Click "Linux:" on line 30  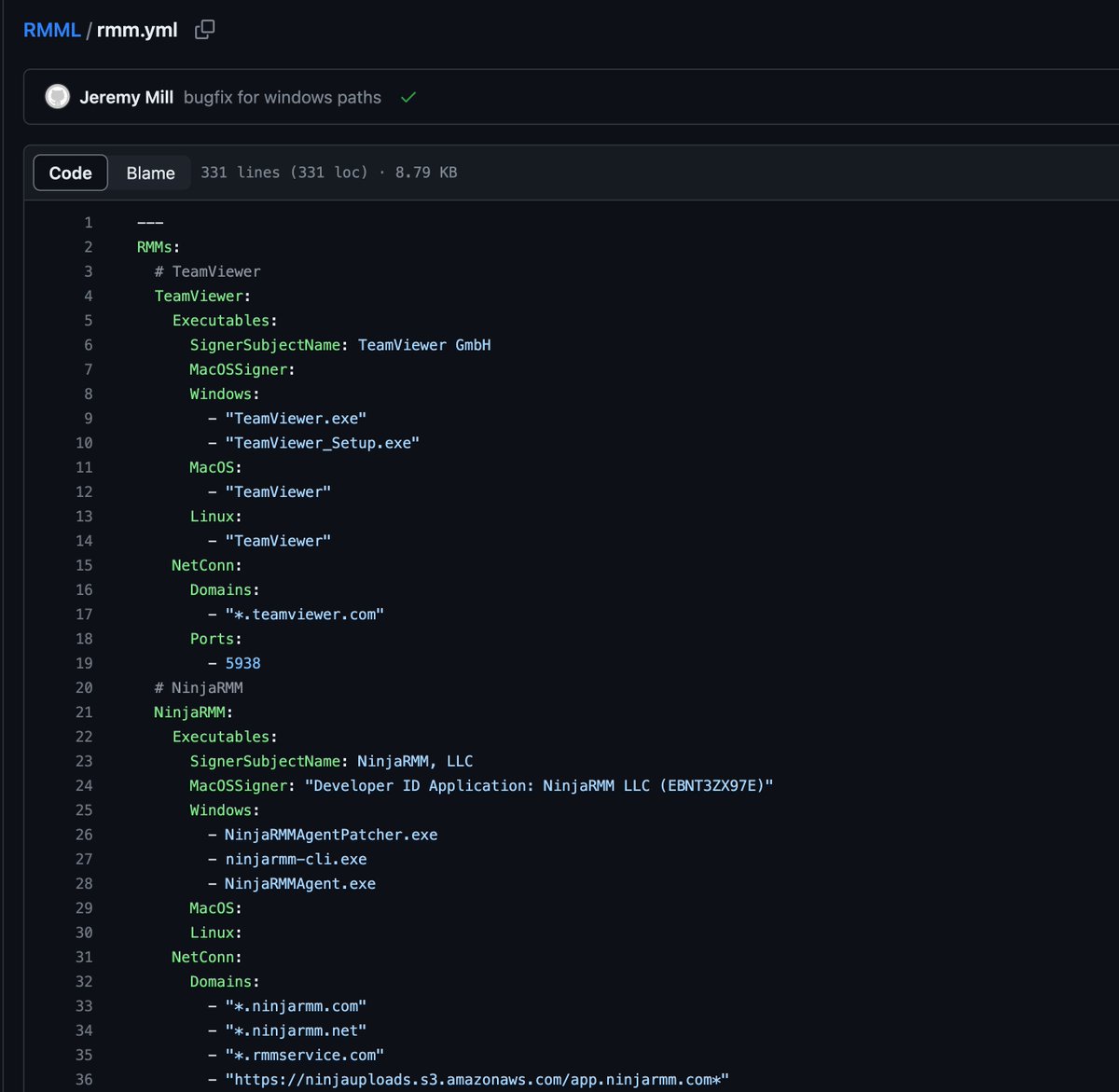(216, 933)
